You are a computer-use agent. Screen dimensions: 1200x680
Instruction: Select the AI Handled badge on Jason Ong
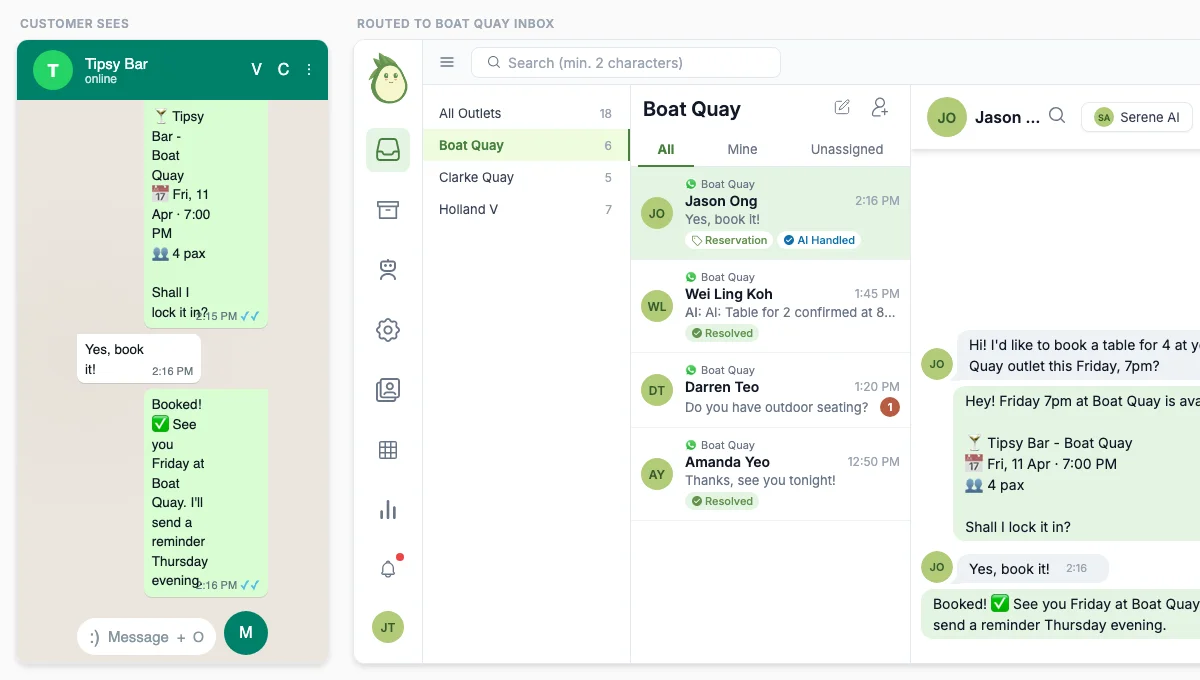click(819, 240)
